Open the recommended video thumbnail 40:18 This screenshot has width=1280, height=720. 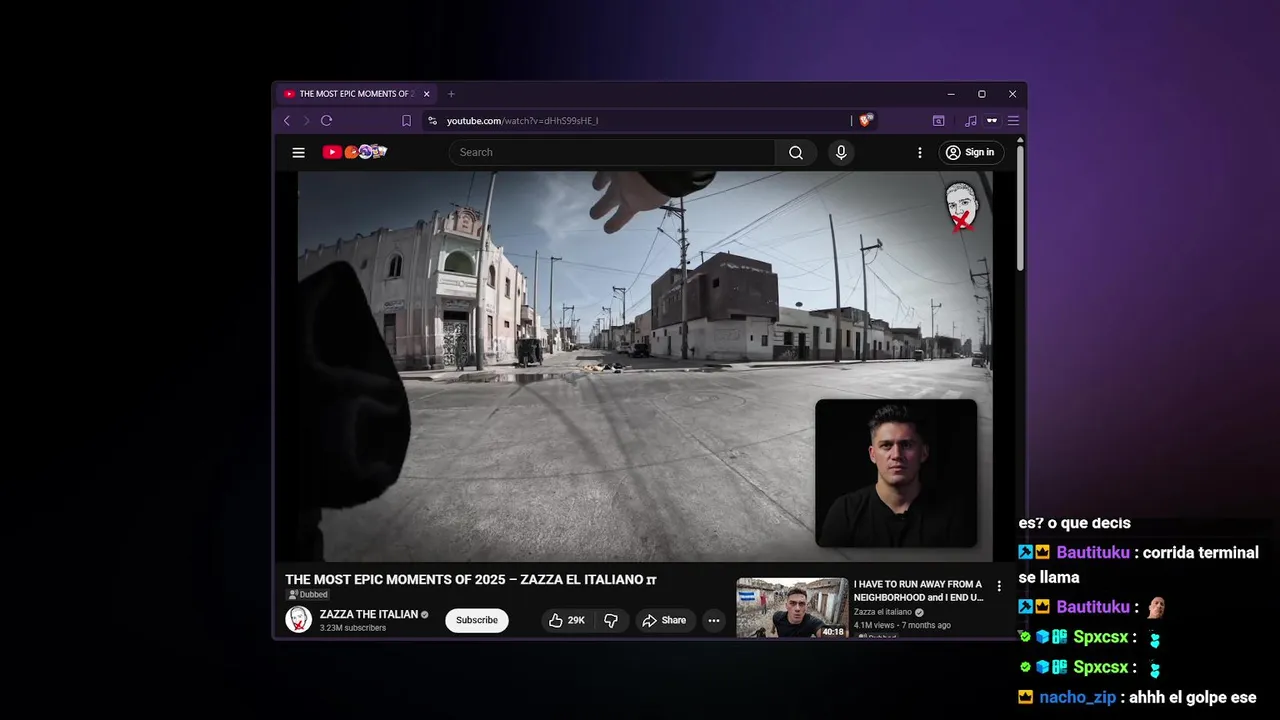click(792, 607)
